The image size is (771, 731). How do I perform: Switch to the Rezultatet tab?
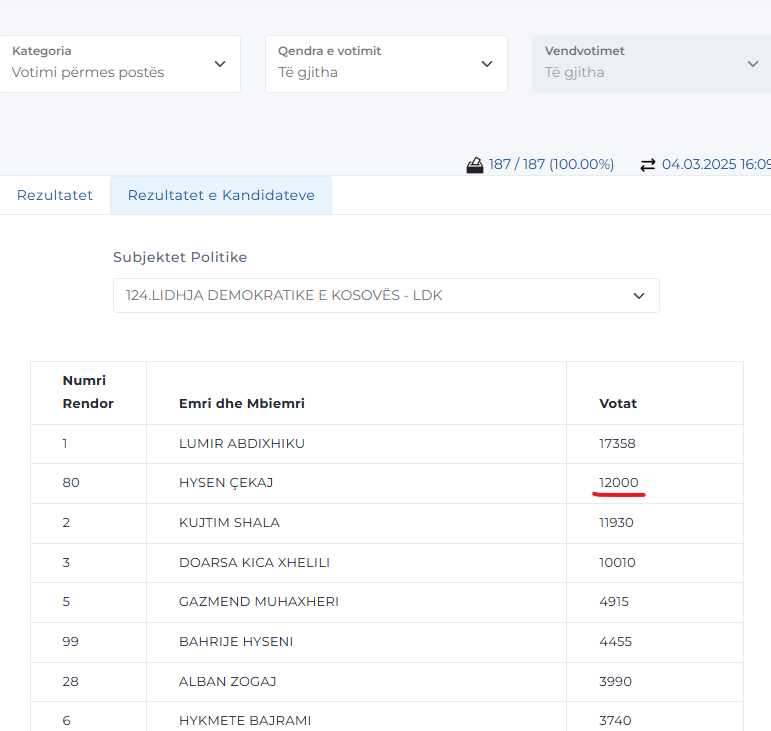[55, 195]
